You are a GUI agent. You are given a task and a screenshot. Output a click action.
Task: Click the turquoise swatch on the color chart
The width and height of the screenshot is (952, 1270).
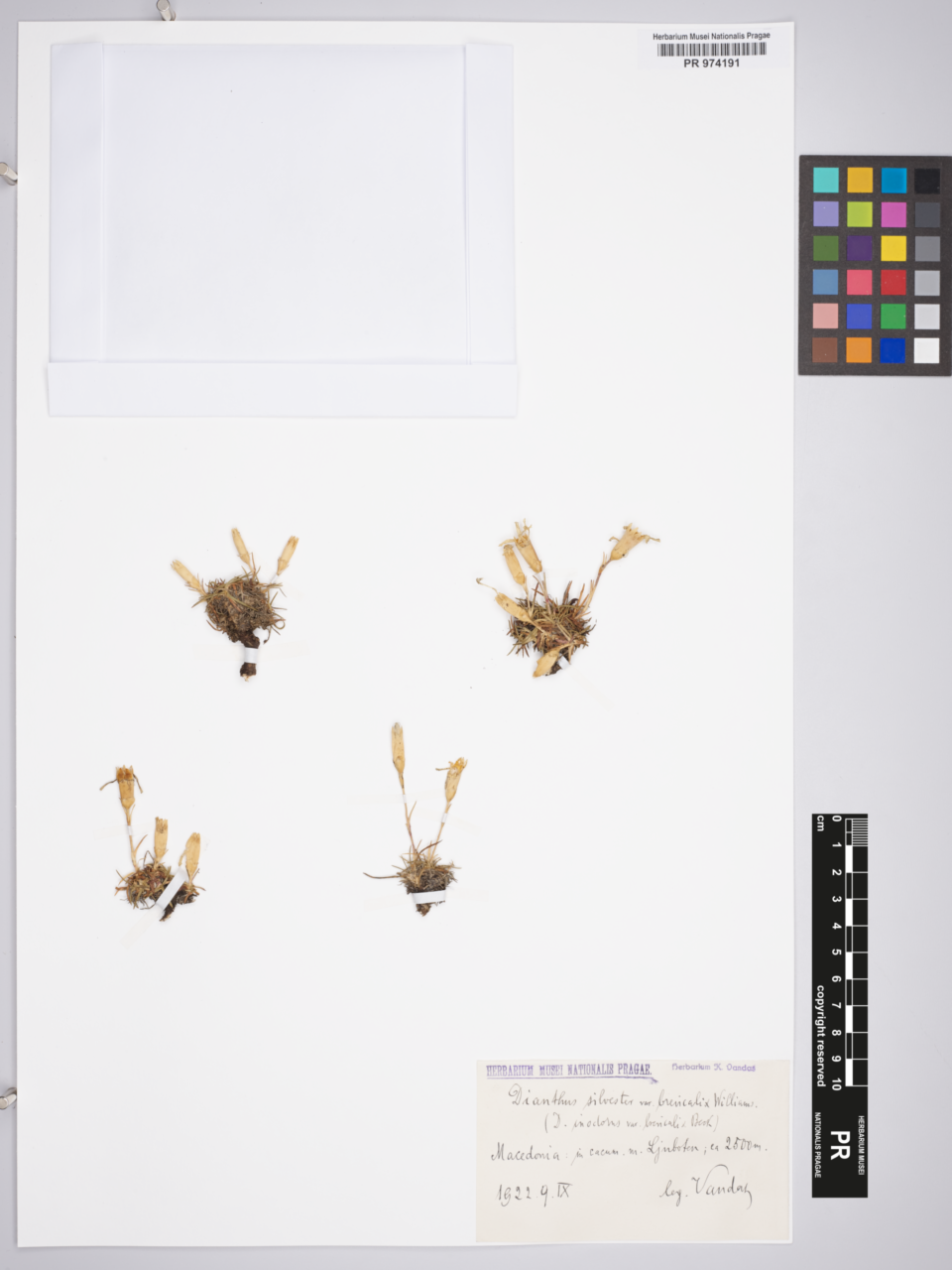(826, 180)
